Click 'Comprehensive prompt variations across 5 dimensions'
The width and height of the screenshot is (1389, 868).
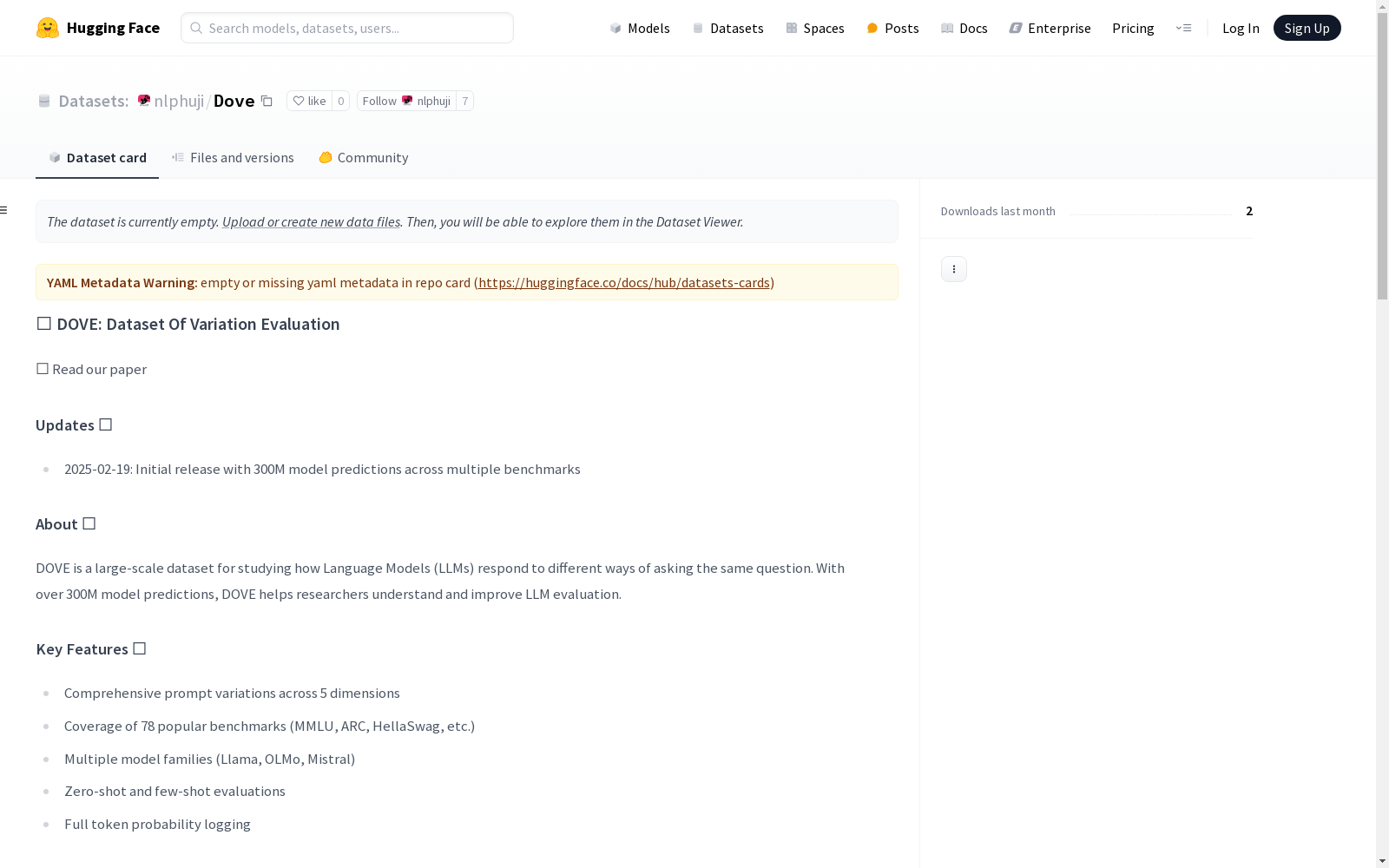(232, 693)
